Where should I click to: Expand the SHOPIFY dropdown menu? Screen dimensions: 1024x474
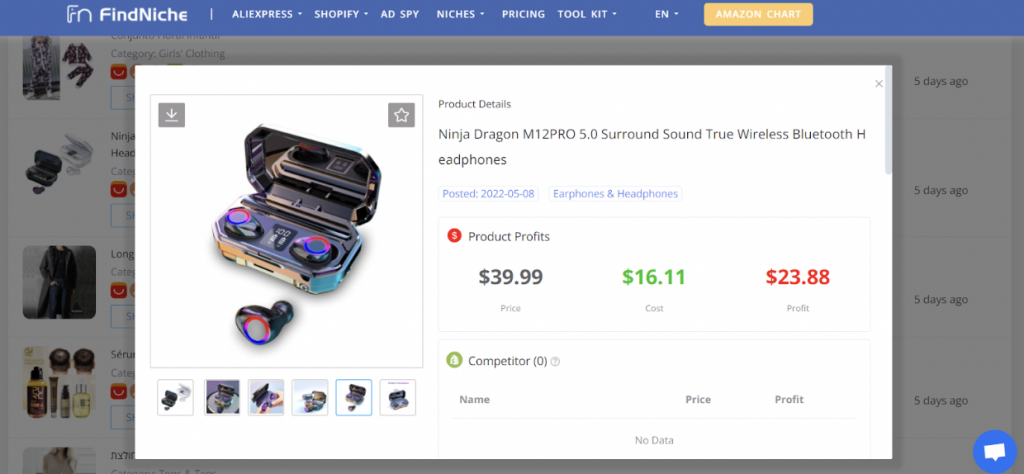tap(341, 14)
